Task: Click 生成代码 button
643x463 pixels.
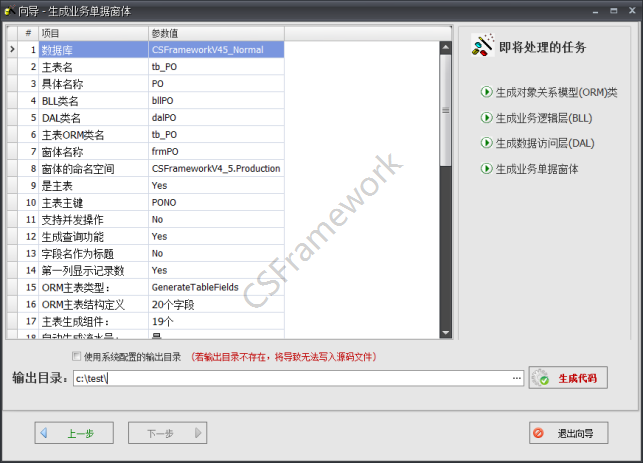Action: pos(568,378)
